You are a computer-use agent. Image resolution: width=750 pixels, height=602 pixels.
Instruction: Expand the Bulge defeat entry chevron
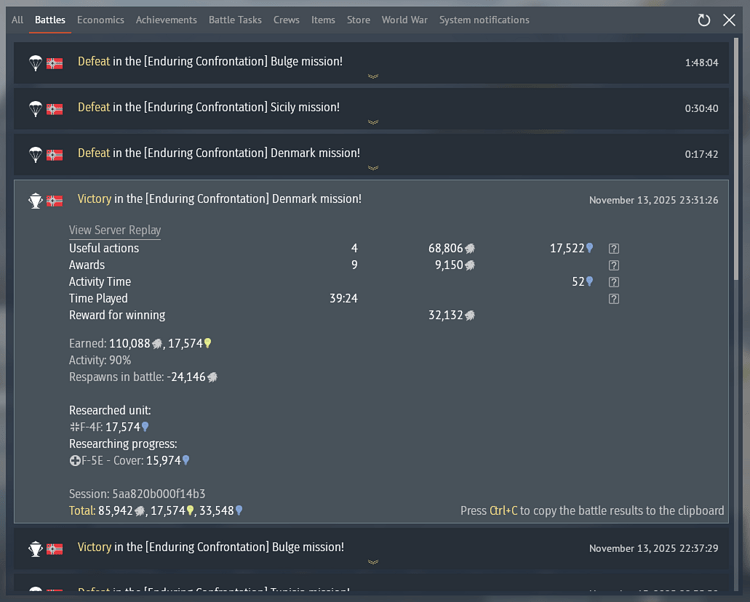pos(373,77)
